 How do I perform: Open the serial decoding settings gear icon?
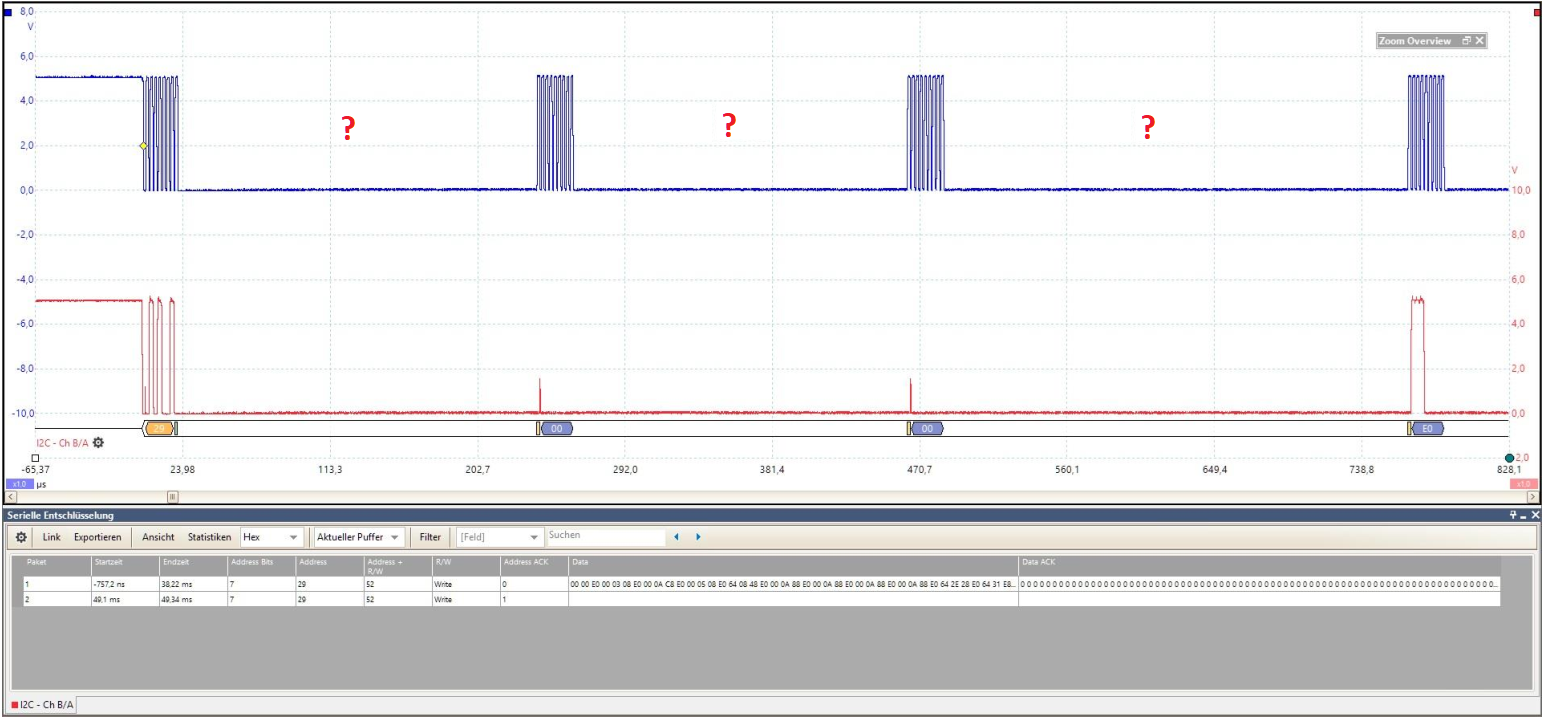point(20,537)
